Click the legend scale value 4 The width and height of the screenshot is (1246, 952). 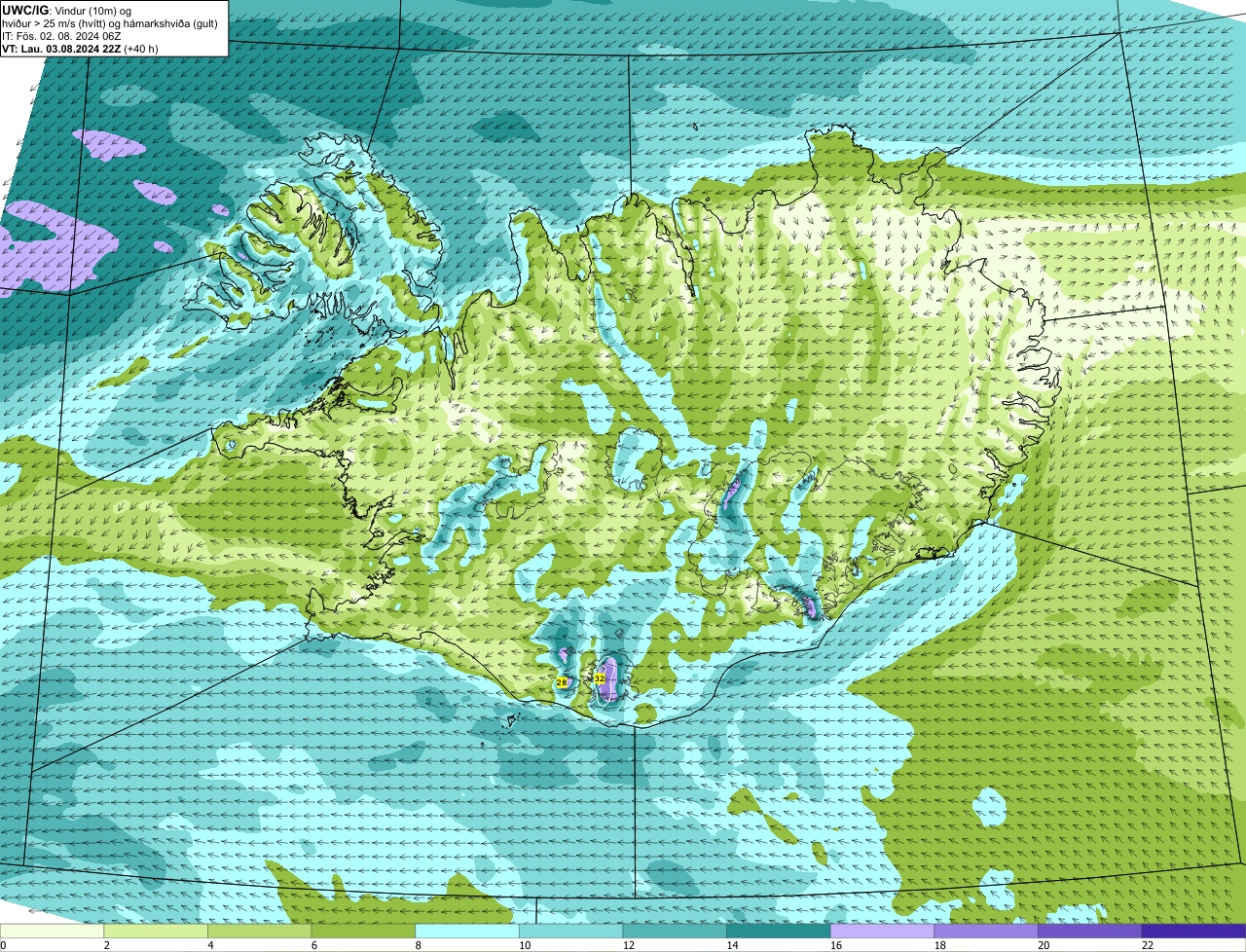pyautogui.click(x=210, y=945)
